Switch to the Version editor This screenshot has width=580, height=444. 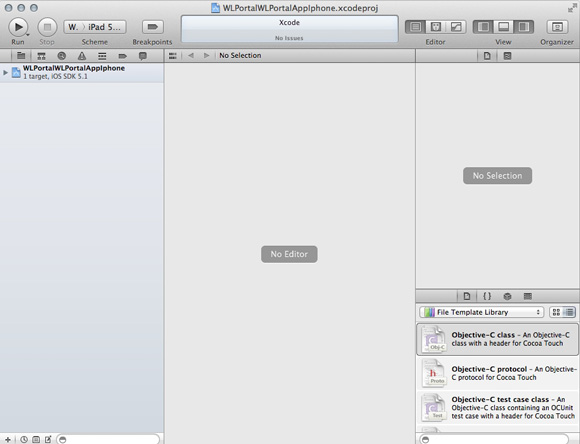[x=456, y=27]
